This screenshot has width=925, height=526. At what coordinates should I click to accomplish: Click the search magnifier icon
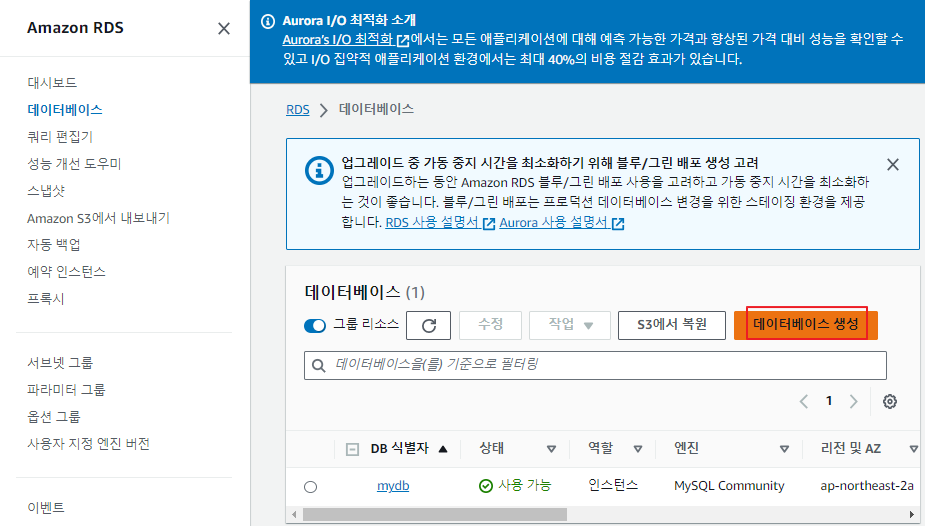click(x=319, y=366)
